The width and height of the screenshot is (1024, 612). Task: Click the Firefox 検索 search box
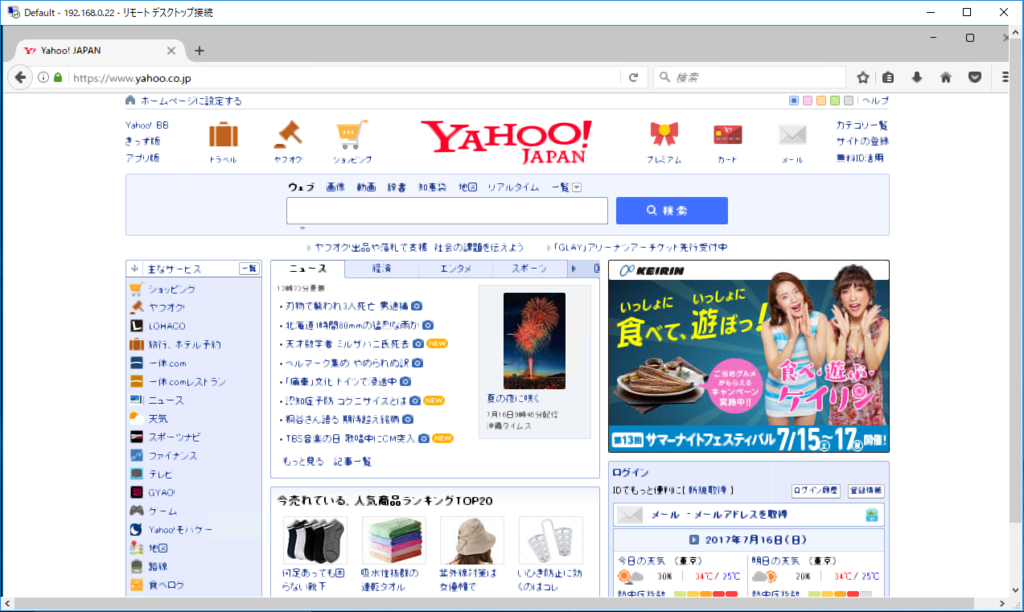tap(750, 78)
